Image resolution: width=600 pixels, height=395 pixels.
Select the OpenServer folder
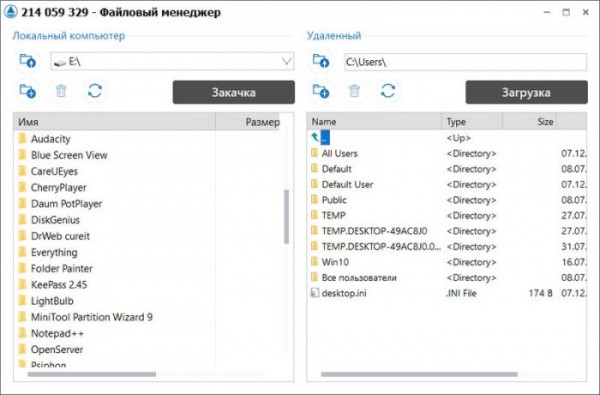click(x=51, y=349)
